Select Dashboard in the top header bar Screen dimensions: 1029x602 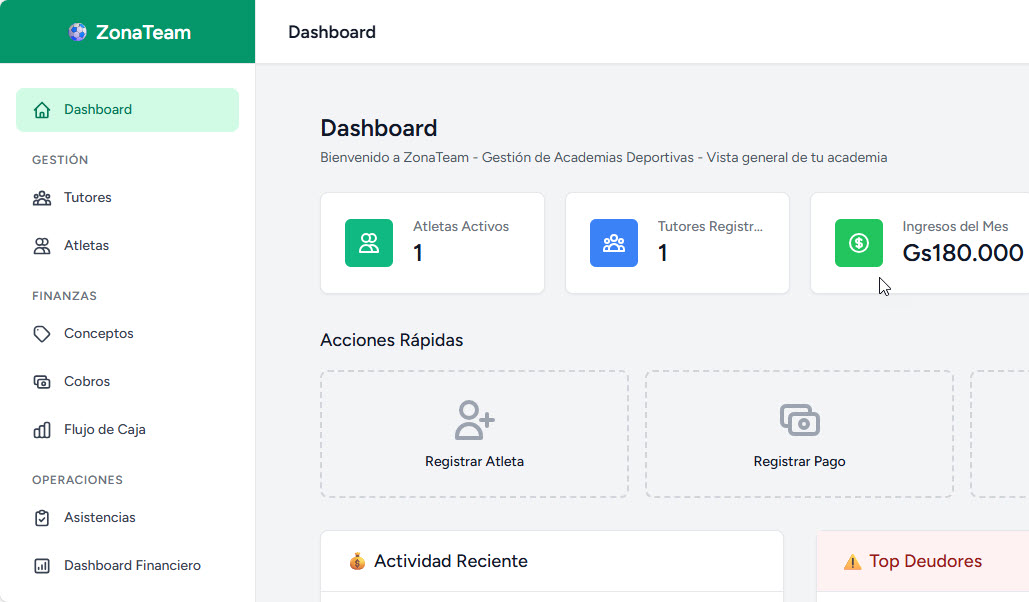(331, 31)
